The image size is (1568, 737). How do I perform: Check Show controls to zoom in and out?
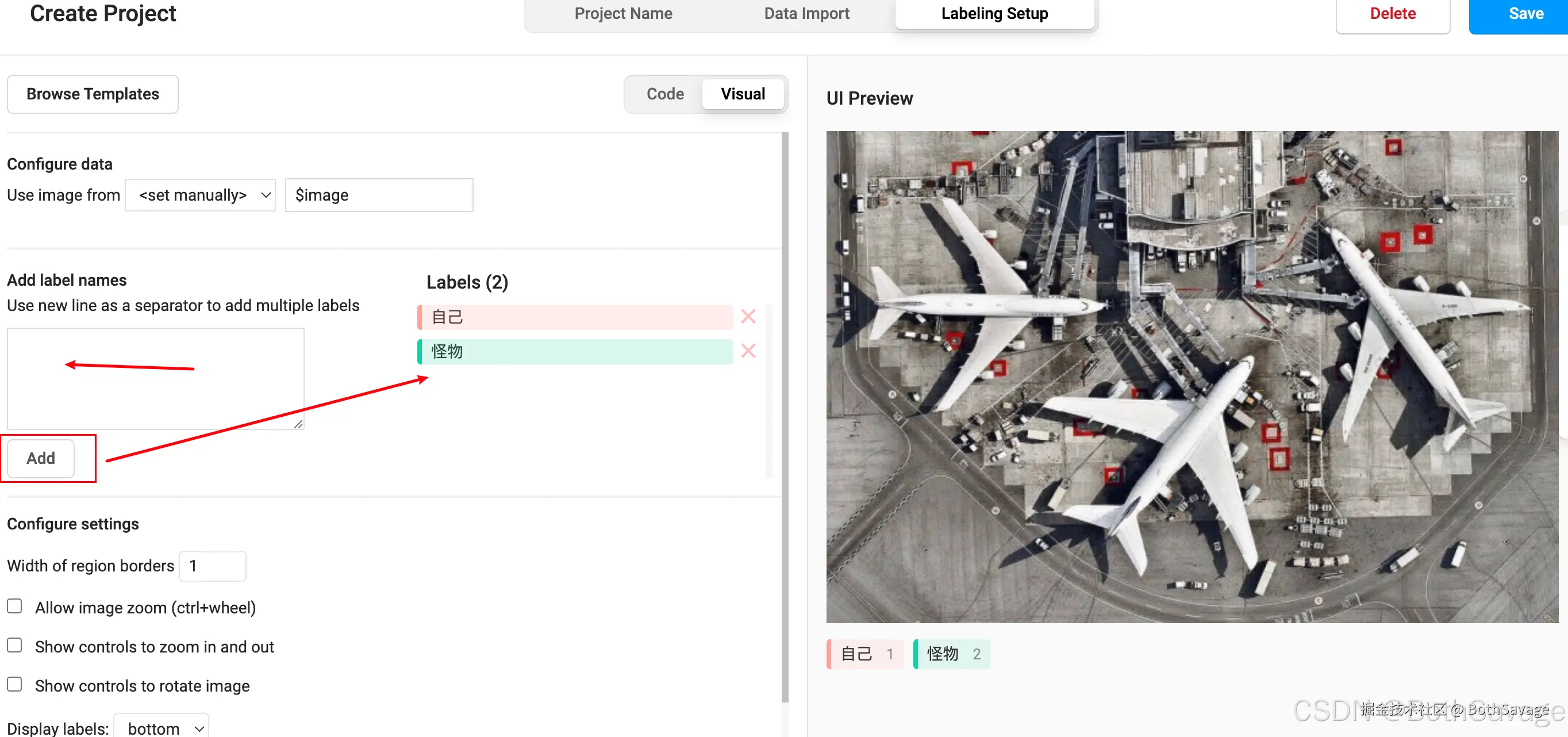coord(14,645)
